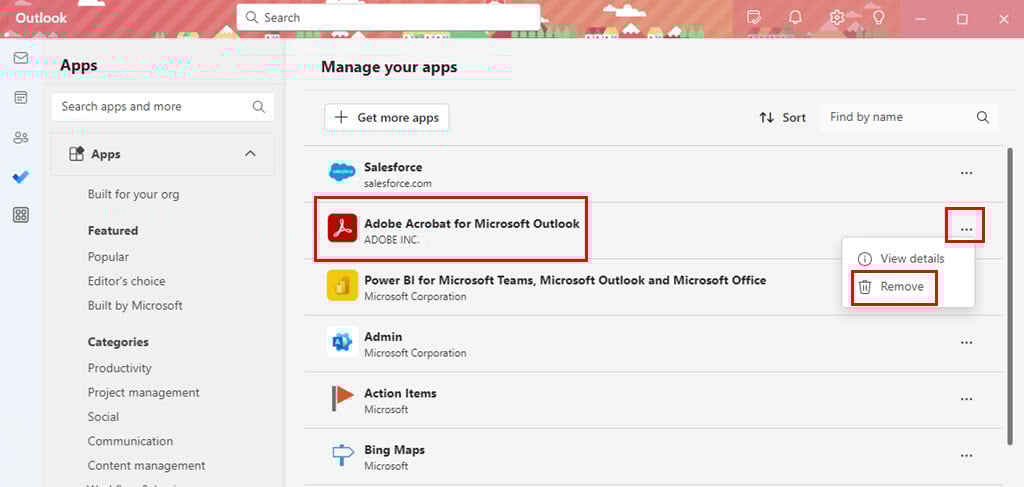Select the Admin app name
This screenshot has height=487, width=1024.
point(383,337)
